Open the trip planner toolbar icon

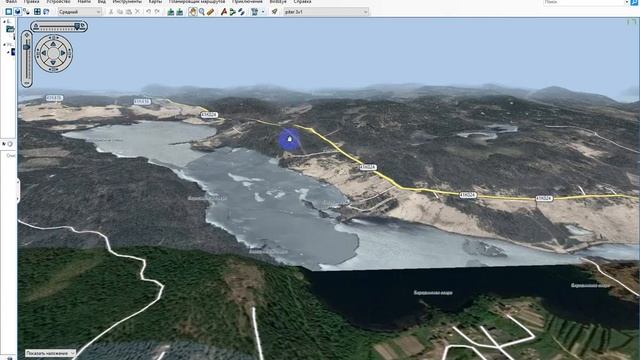coord(255,12)
